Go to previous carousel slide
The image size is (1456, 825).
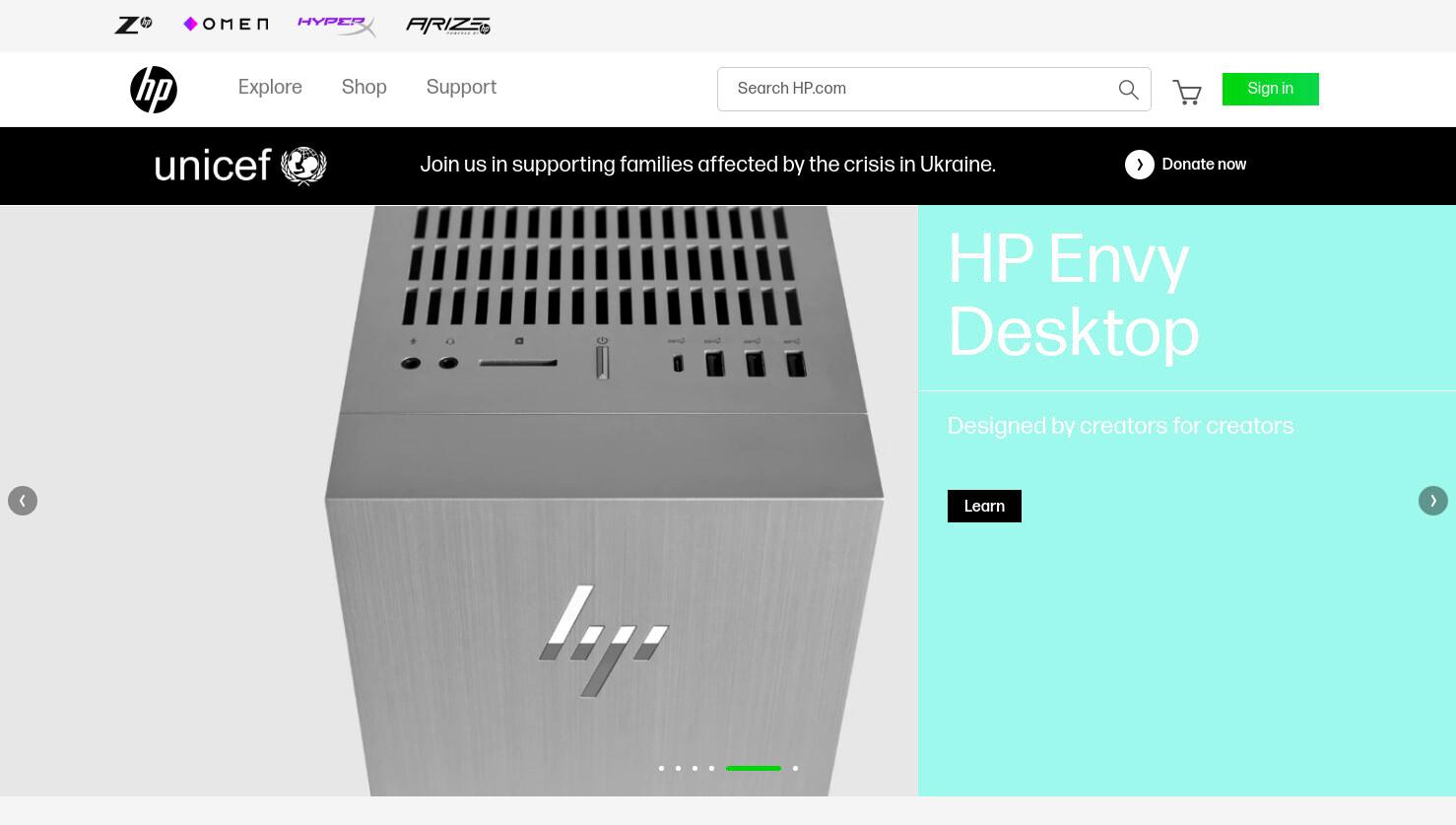click(23, 501)
